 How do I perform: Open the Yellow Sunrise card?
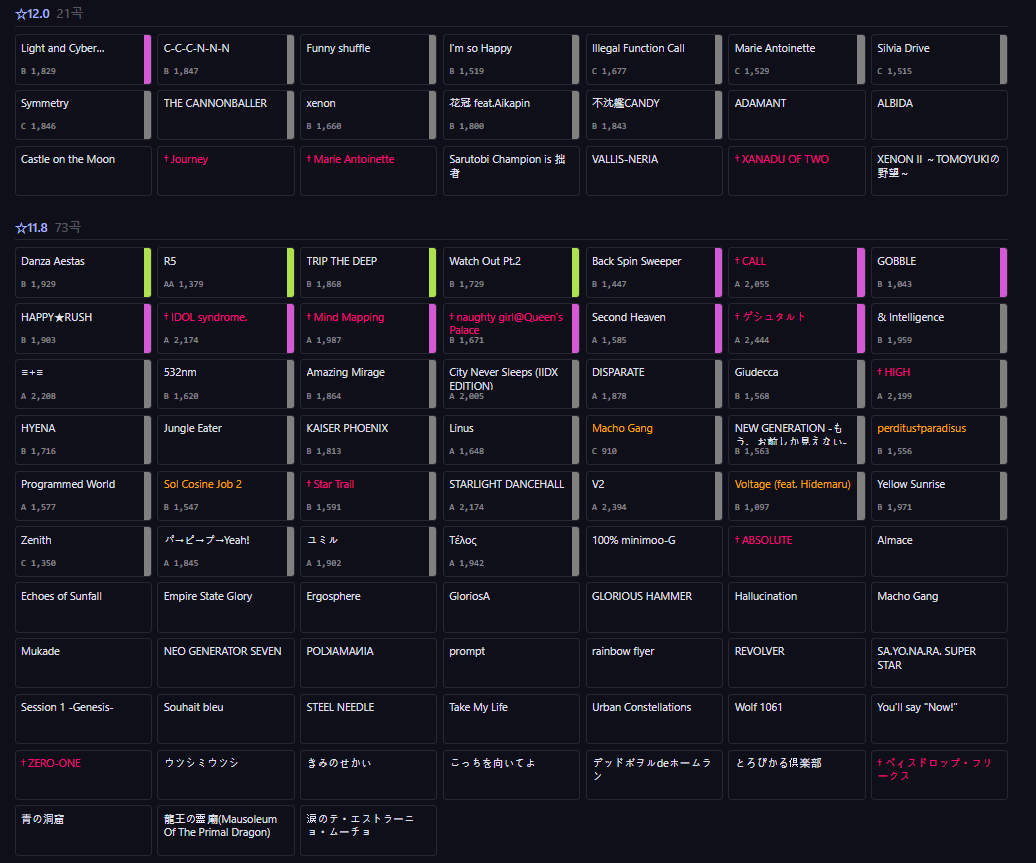coord(940,496)
